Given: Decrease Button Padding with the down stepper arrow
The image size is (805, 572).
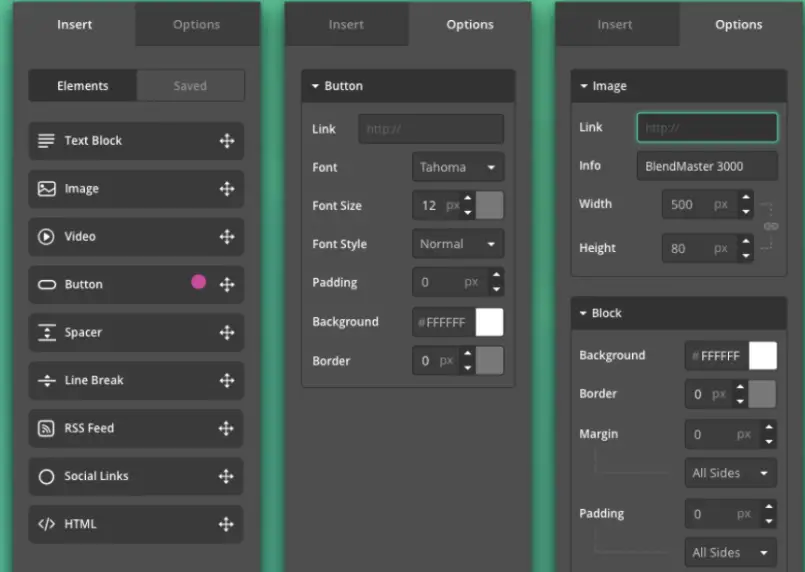Looking at the screenshot, I should tap(496, 289).
